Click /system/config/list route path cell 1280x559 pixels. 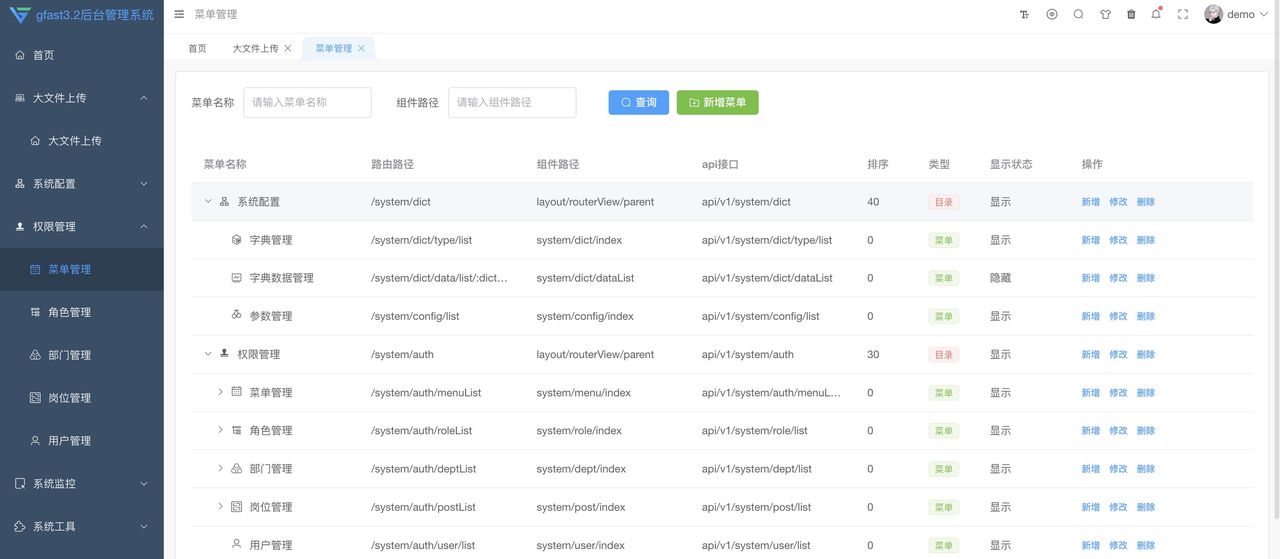point(415,316)
